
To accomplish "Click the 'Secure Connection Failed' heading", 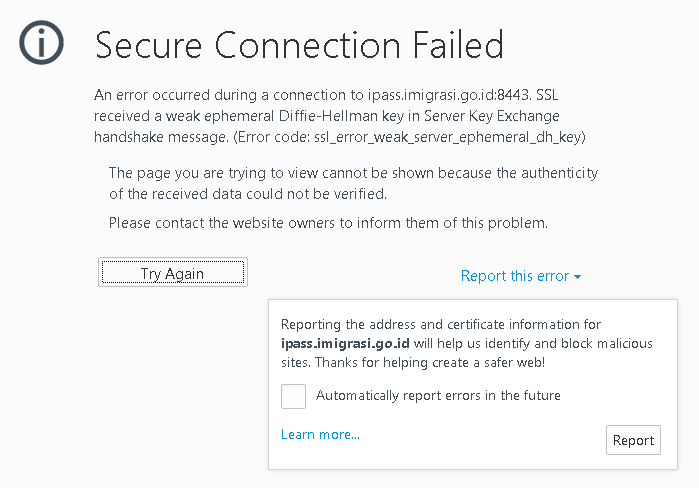I will (x=300, y=45).
